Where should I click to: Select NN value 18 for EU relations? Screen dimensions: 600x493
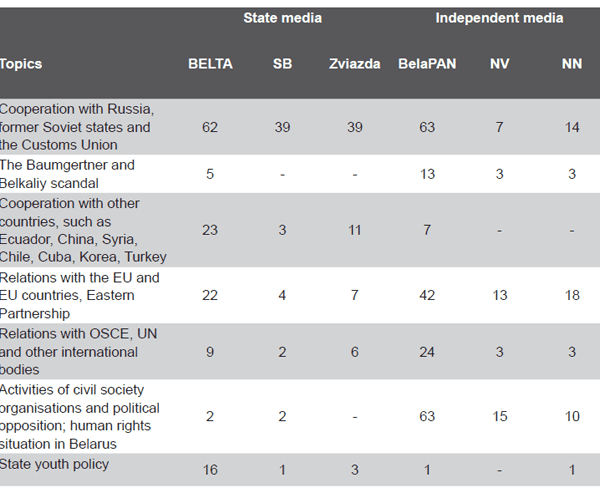(572, 295)
